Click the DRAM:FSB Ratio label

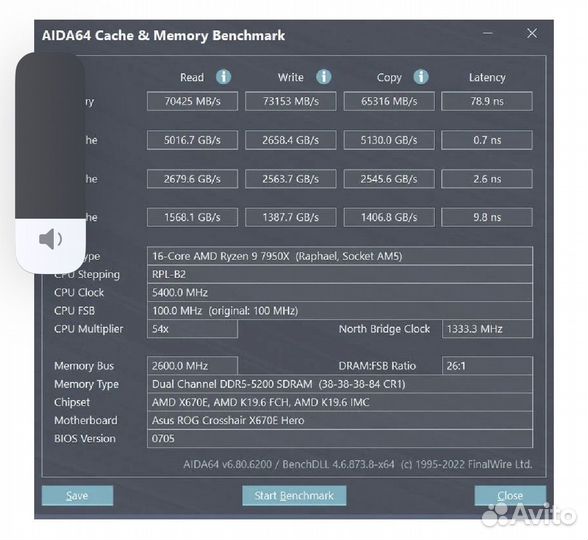tap(377, 366)
